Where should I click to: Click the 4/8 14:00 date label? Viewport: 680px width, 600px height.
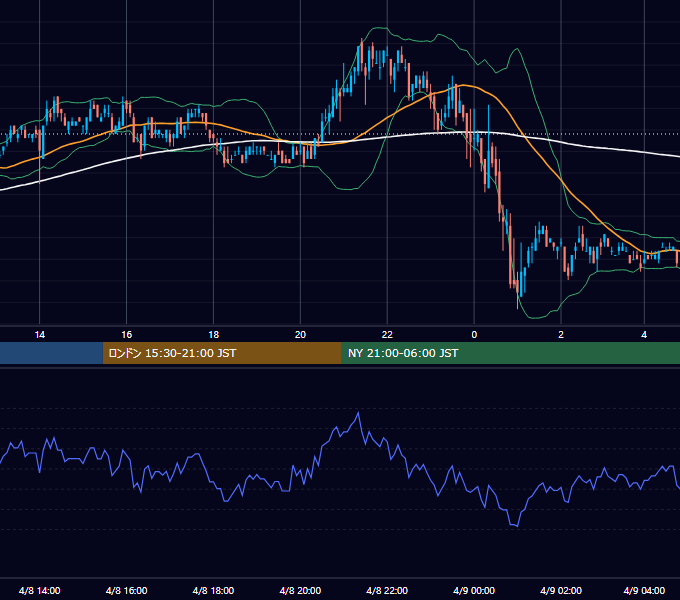click(x=39, y=590)
